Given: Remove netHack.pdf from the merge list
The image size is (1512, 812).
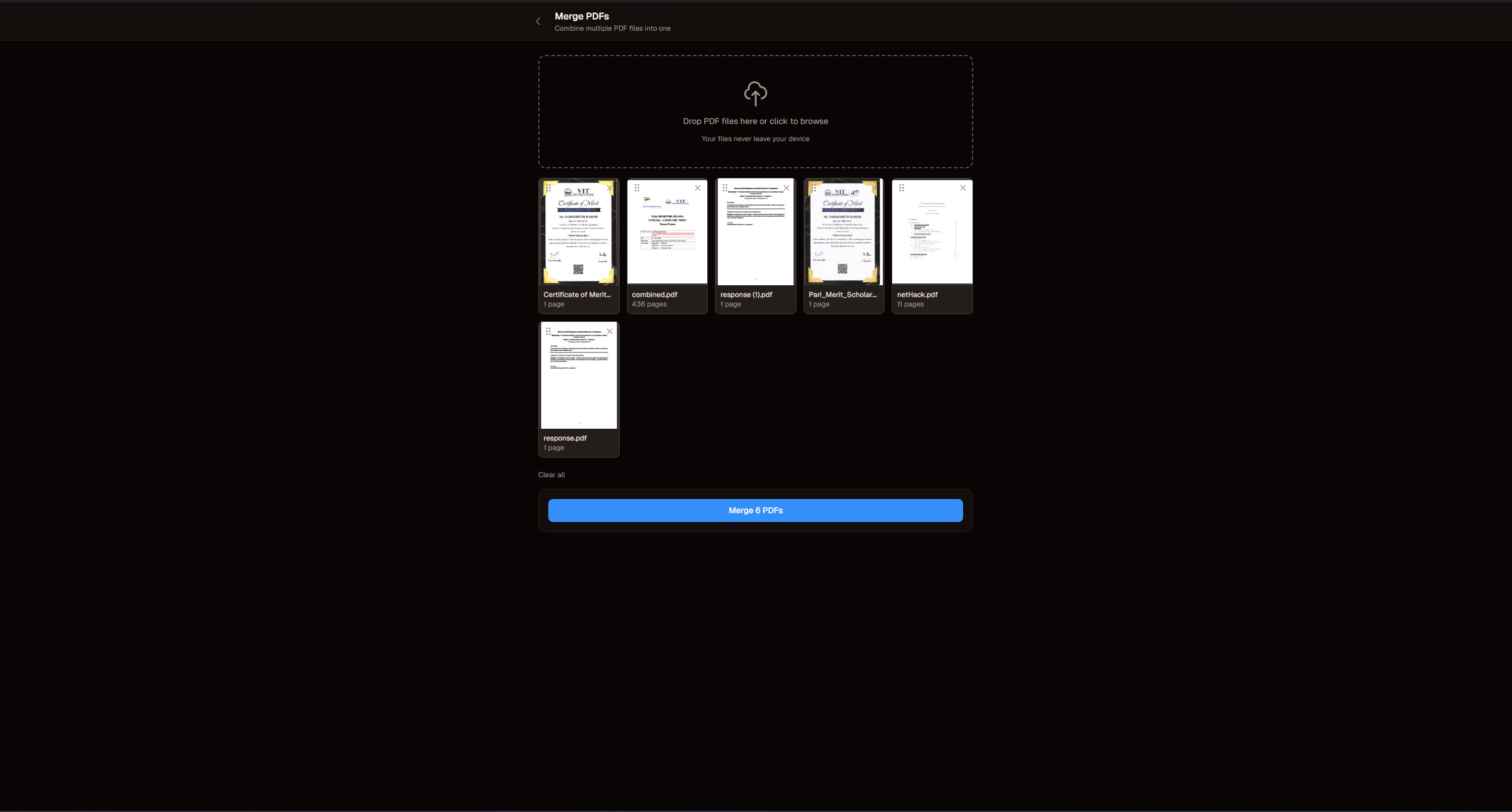Looking at the screenshot, I should [962, 188].
